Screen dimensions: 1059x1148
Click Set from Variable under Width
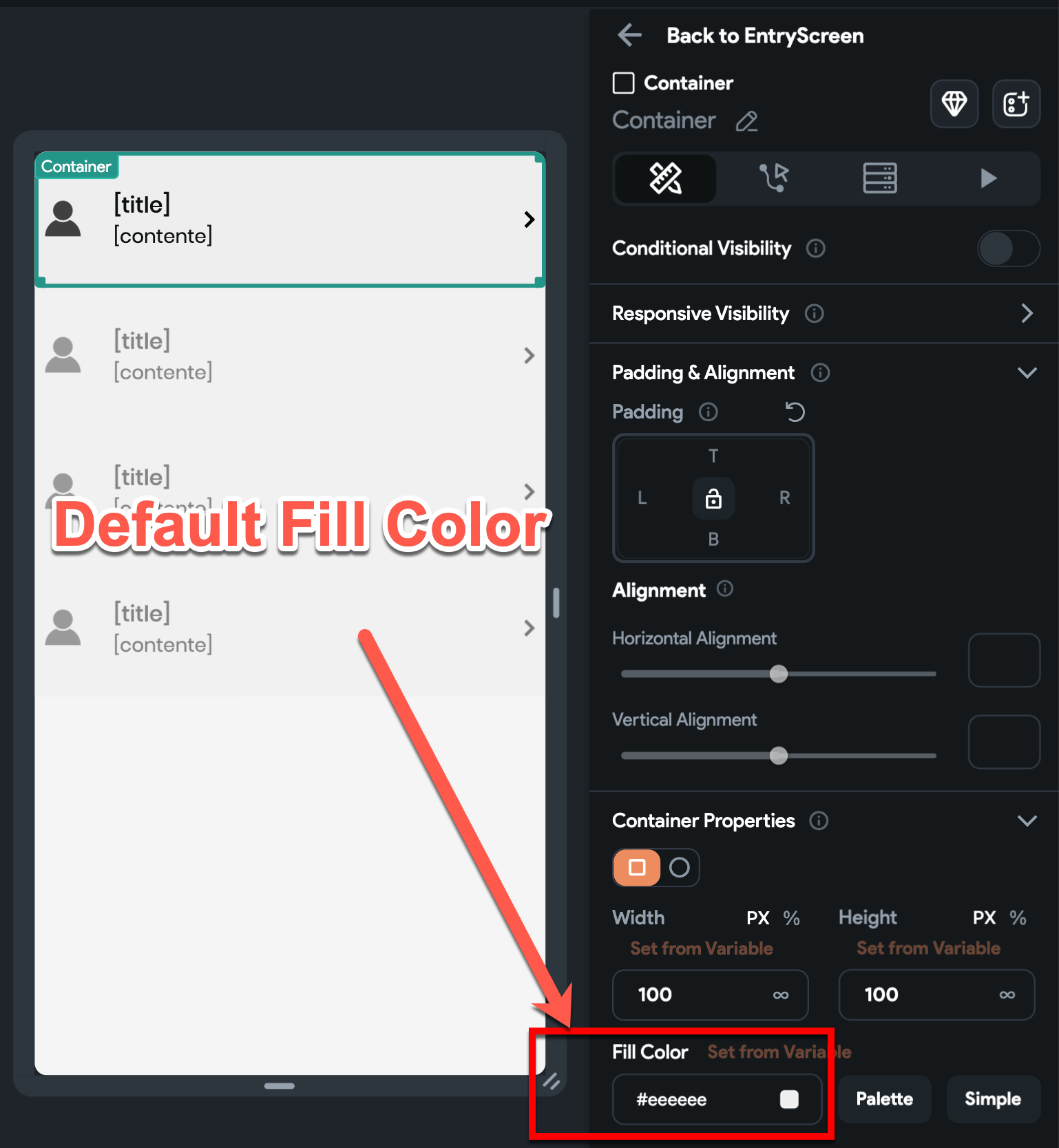tap(702, 948)
